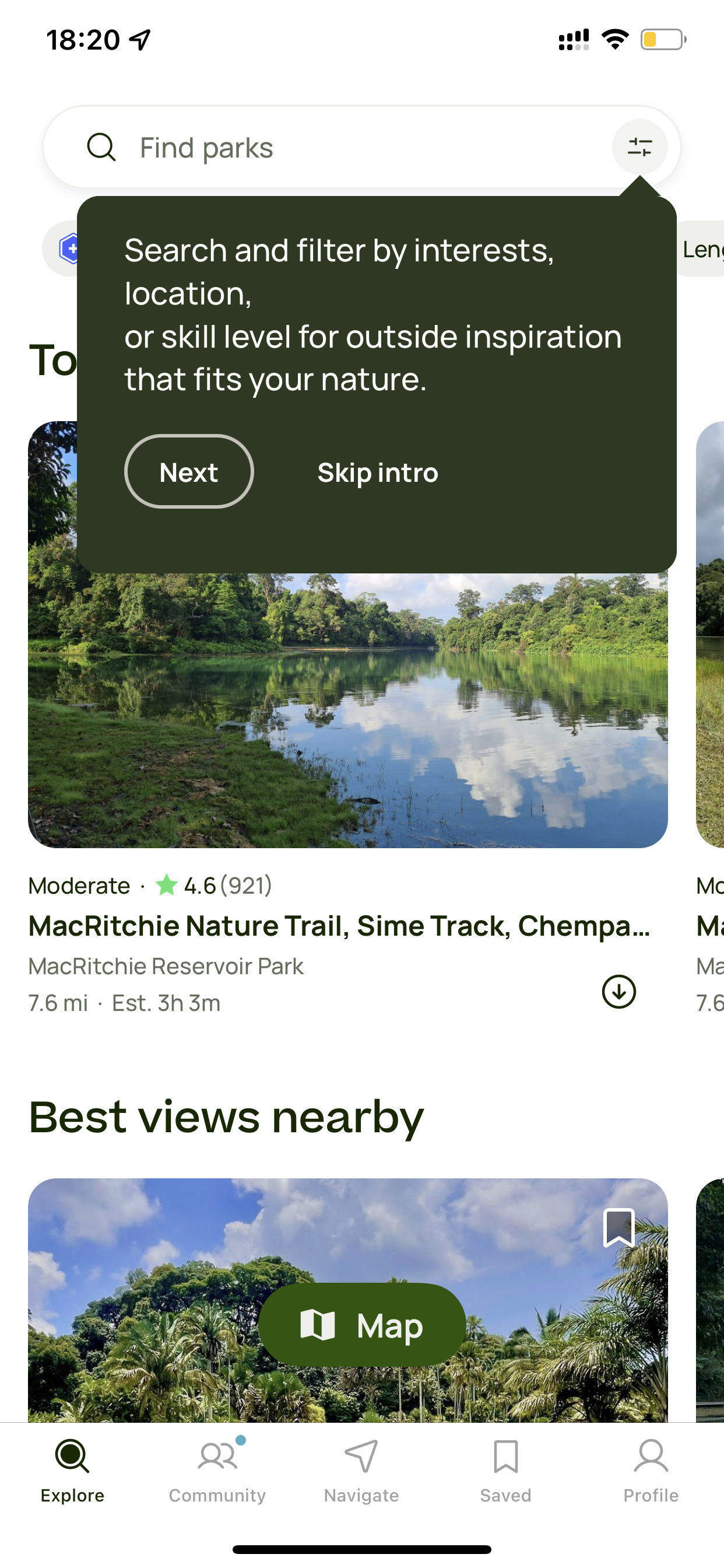Select the Explore tab icon
Screen dimensions: 724x1568
(x=72, y=1456)
